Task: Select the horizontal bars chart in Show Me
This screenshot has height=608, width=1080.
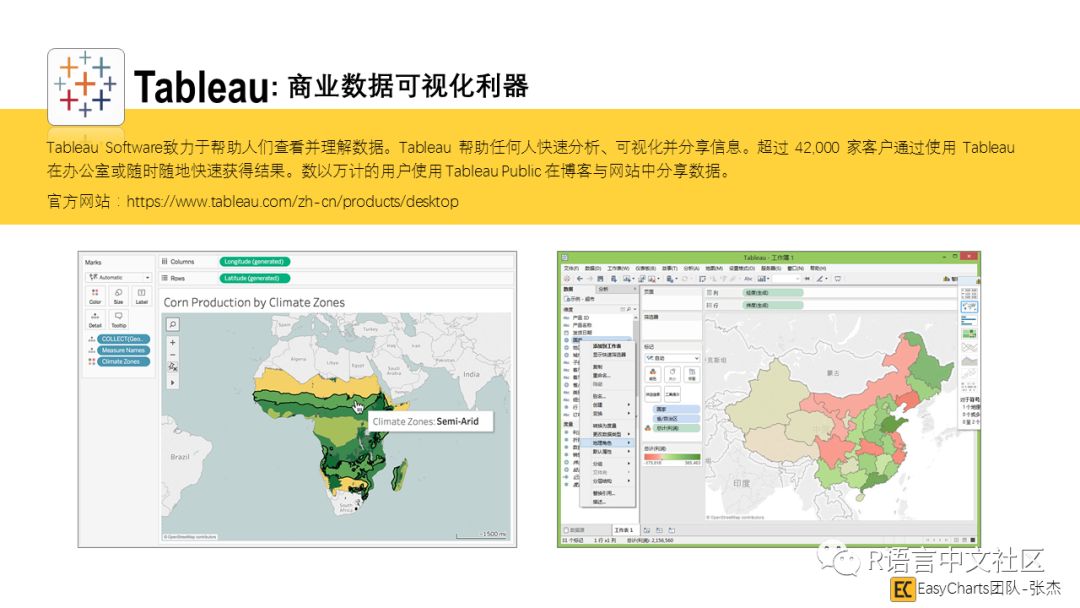Action: click(x=969, y=321)
